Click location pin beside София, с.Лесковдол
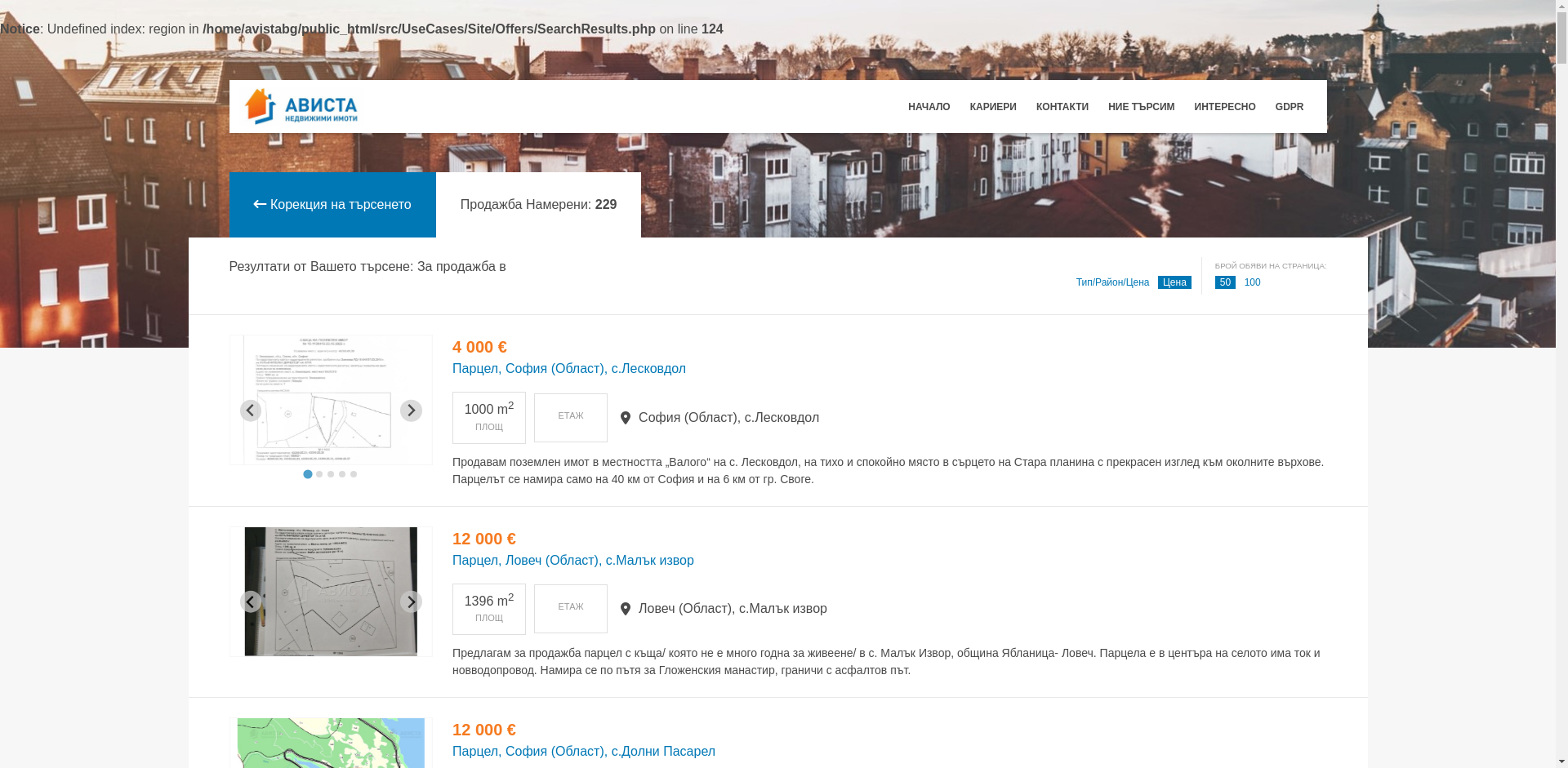Image resolution: width=1568 pixels, height=768 pixels. click(626, 418)
